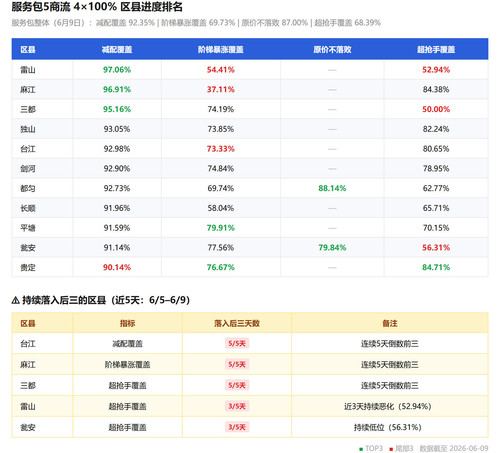500x453 pixels.
Task: Click the value 73.85%
Action: pos(221,129)
